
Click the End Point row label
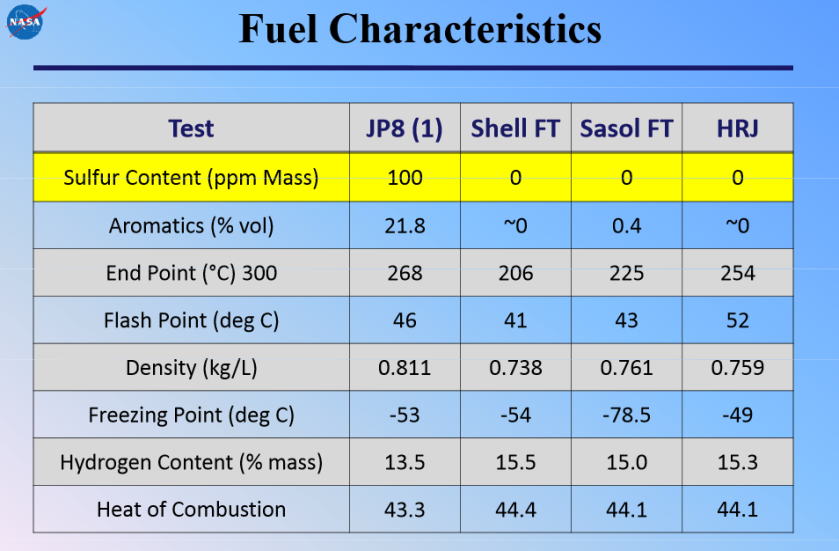point(191,273)
